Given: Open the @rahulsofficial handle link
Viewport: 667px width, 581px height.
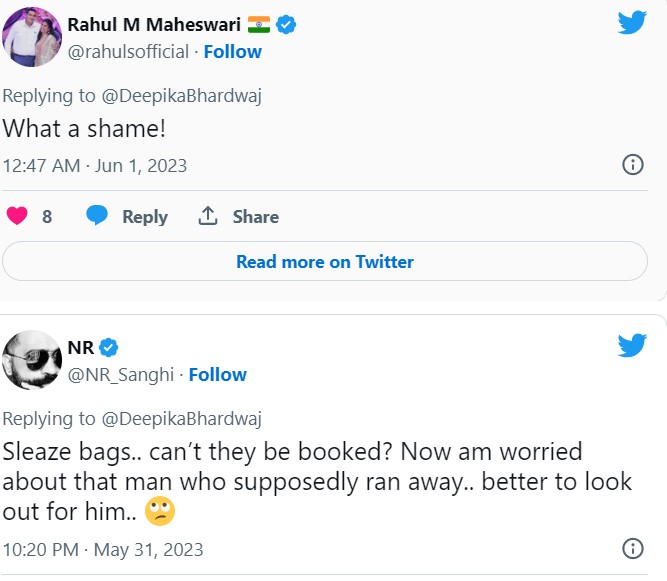Looking at the screenshot, I should 128,52.
